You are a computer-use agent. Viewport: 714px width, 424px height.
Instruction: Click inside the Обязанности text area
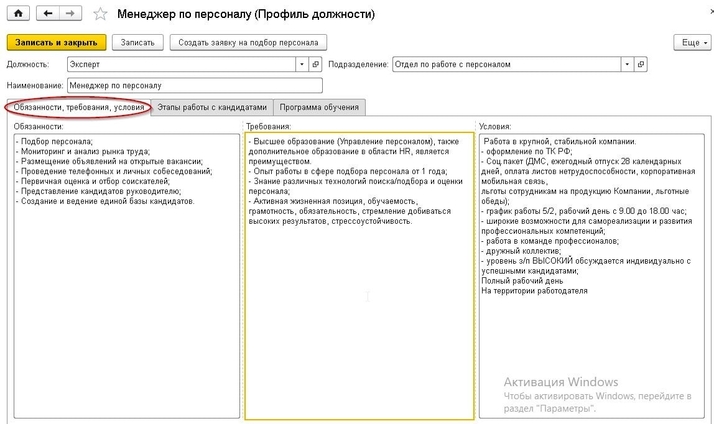125,300
